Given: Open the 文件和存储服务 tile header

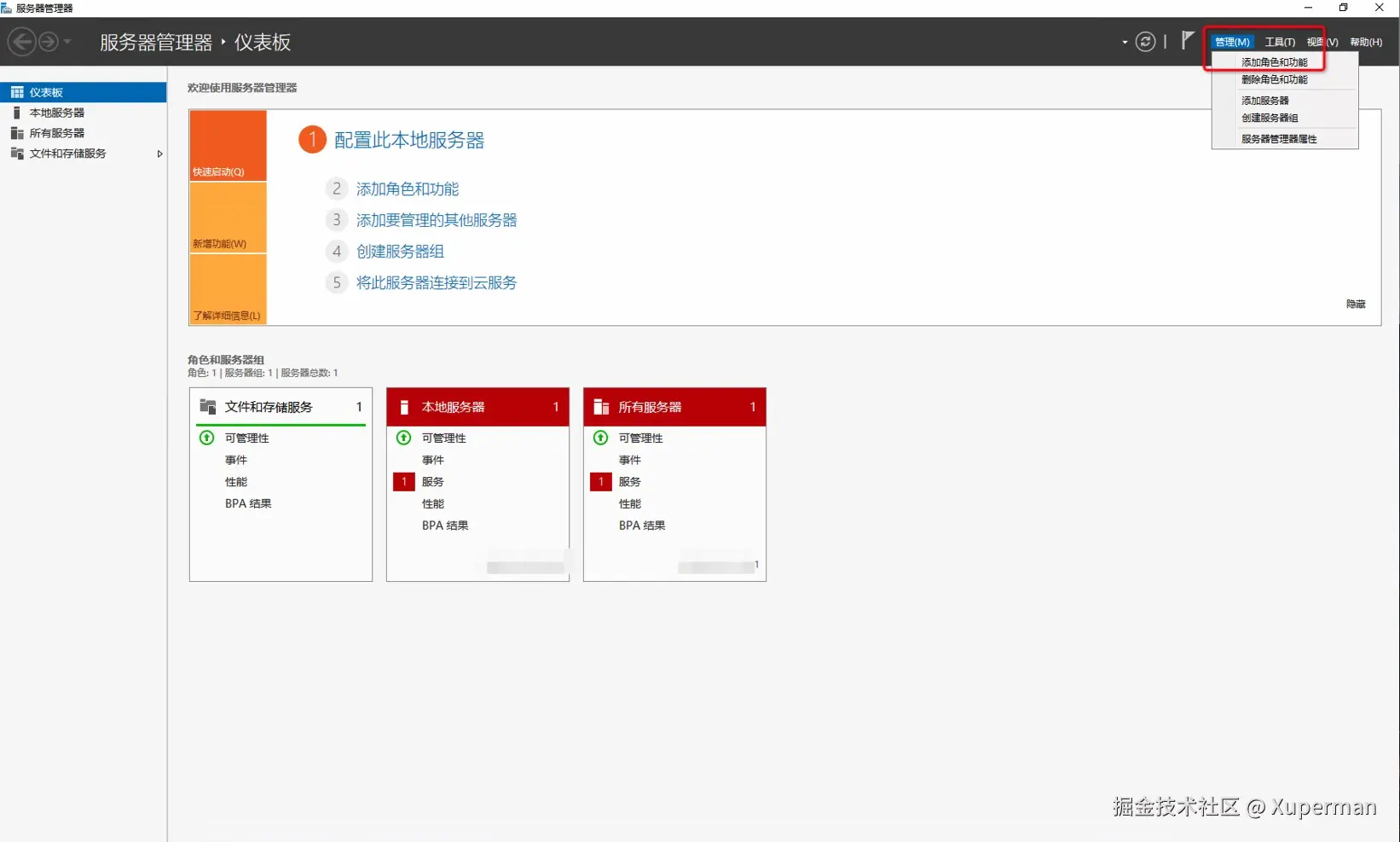Looking at the screenshot, I should (281, 407).
